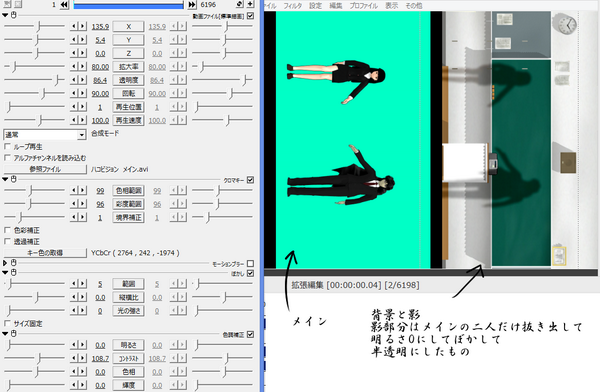Click the X parameter button
Image resolution: width=600 pixels, height=392 pixels.
[x=129, y=26]
